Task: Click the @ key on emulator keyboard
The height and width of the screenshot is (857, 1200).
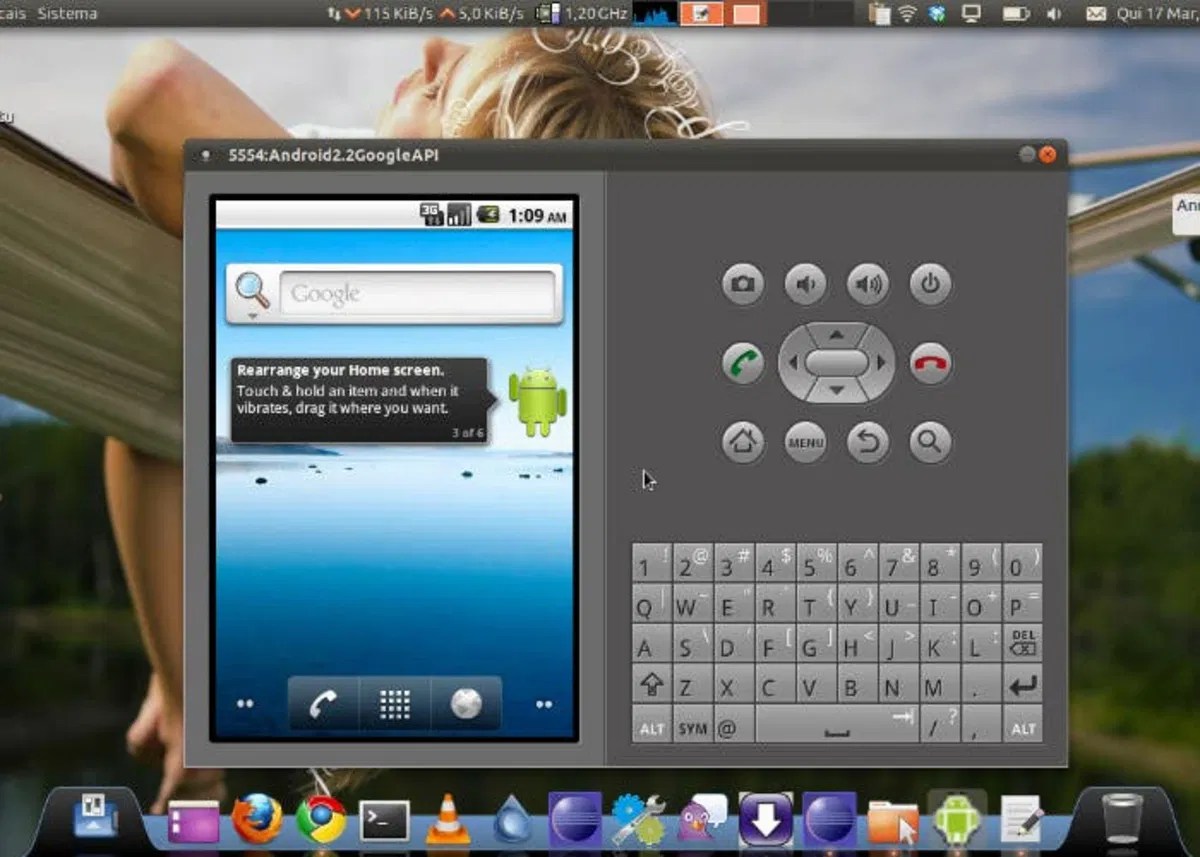Action: 734,725
